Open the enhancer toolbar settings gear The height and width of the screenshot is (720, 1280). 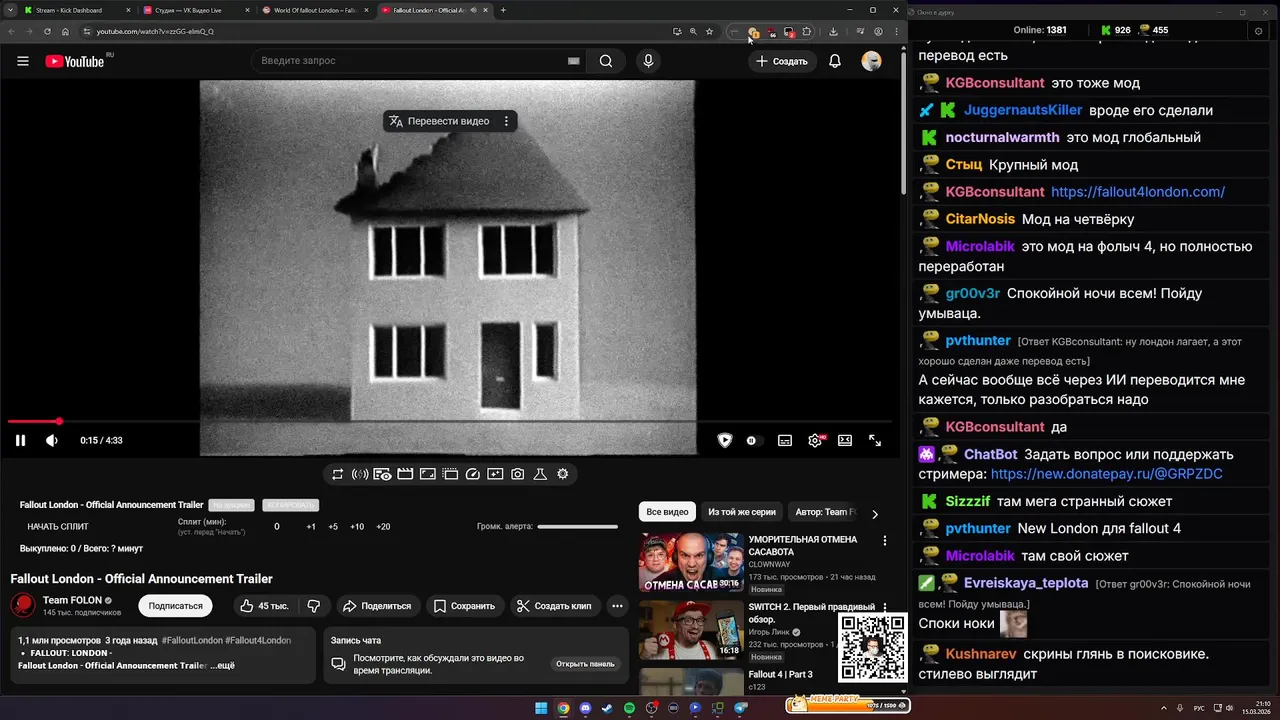[x=563, y=474]
